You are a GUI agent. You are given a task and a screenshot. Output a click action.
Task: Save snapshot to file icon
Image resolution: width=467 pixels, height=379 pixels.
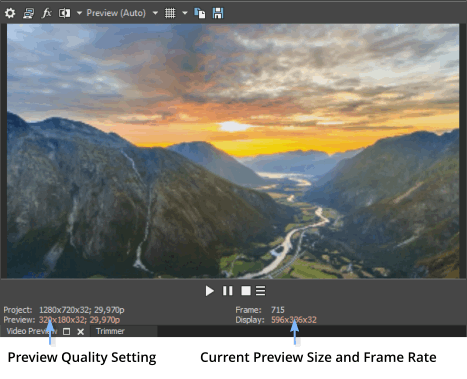218,13
